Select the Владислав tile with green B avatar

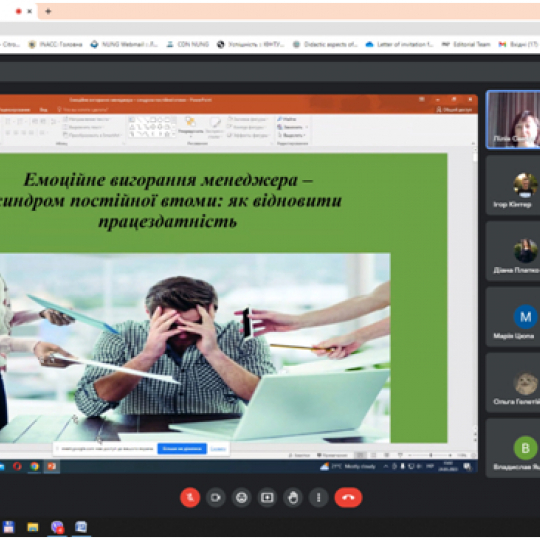point(513,448)
